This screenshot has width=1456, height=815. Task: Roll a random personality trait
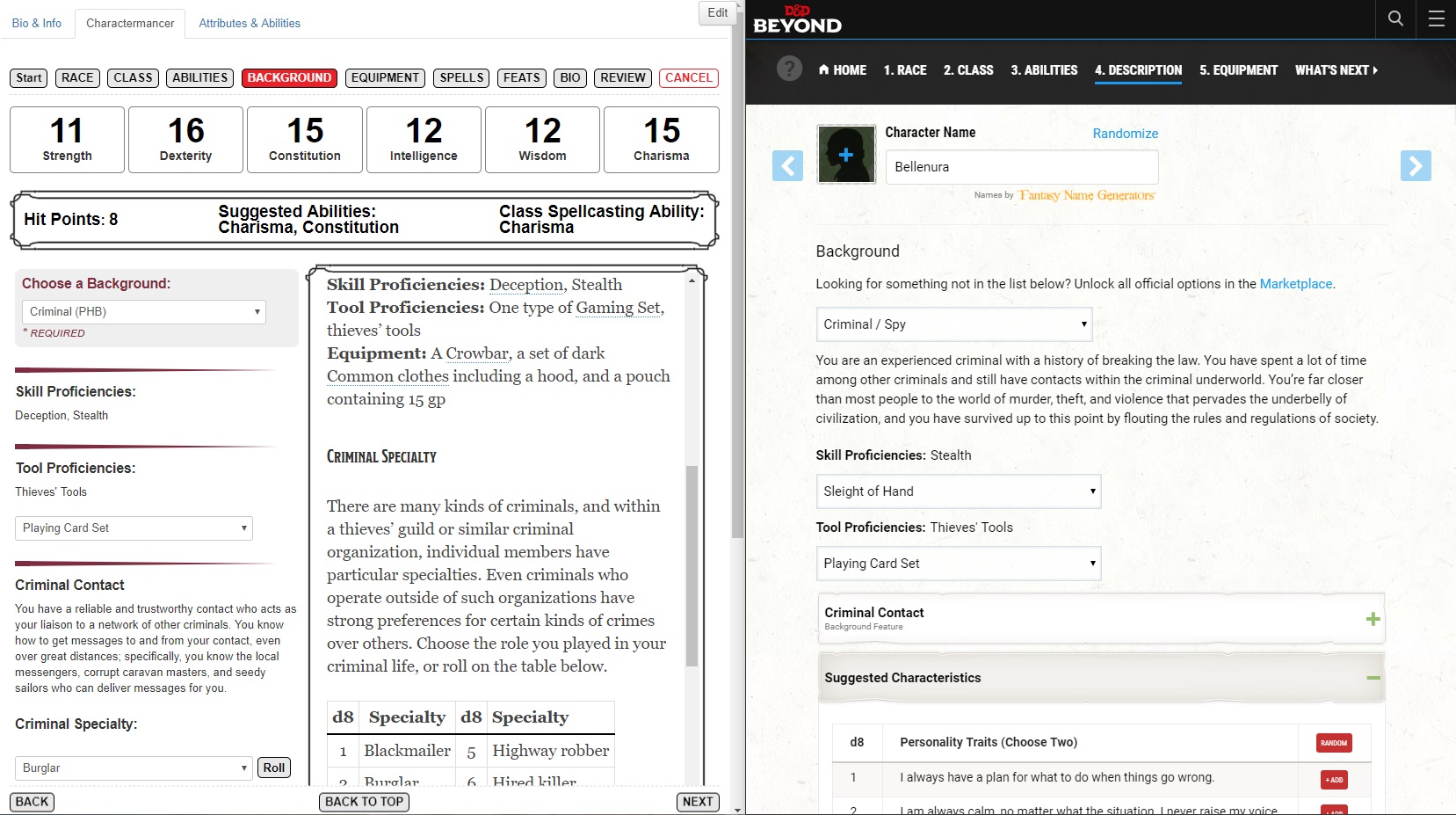tap(1334, 743)
